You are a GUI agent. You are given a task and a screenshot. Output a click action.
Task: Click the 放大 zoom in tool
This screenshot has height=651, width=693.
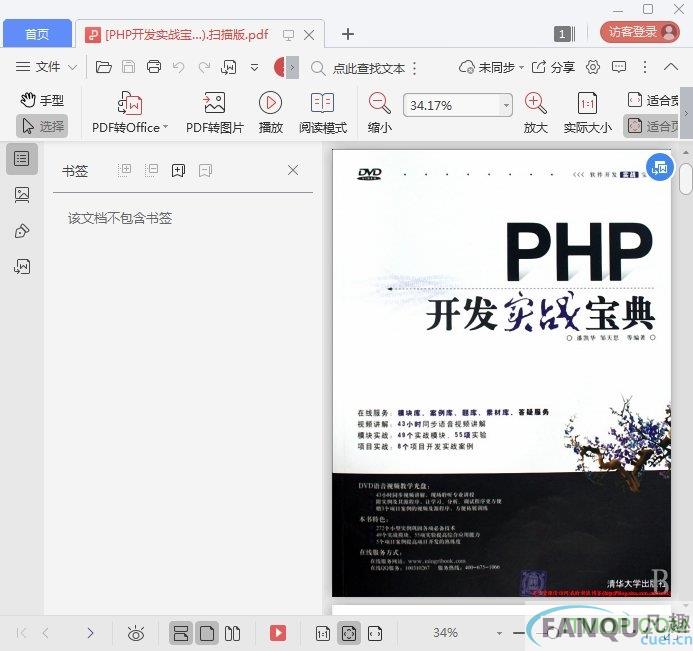(536, 113)
